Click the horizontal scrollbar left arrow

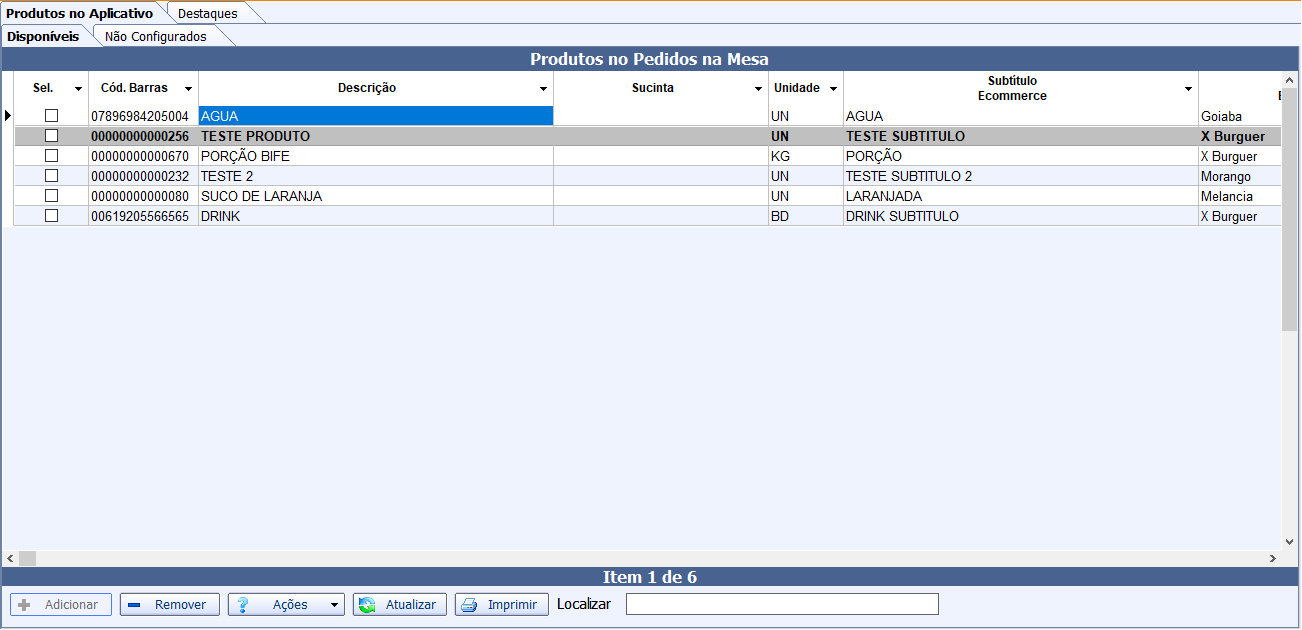coord(10,558)
